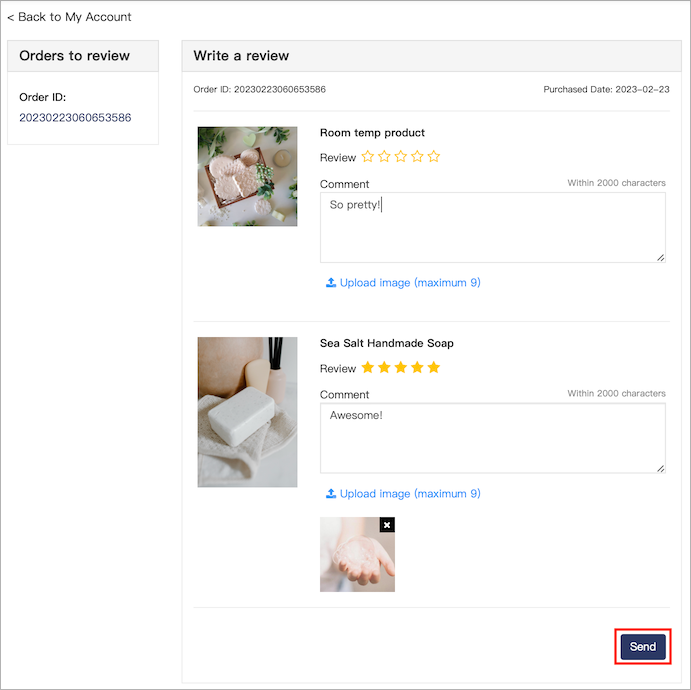Click upload icon under Sea Salt Soap comment
The height and width of the screenshot is (690, 691).
coord(331,493)
